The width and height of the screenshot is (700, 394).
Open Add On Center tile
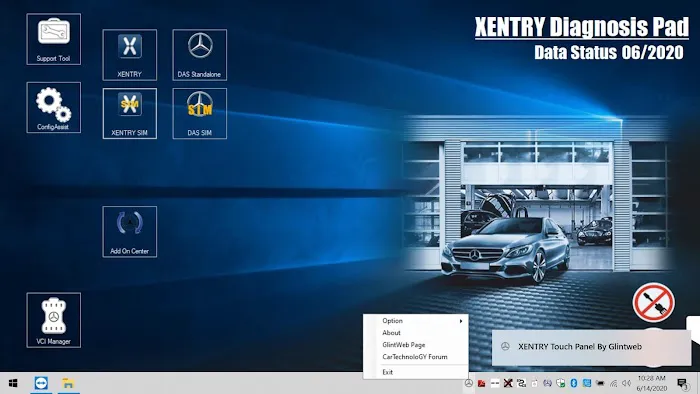pyautogui.click(x=129, y=232)
